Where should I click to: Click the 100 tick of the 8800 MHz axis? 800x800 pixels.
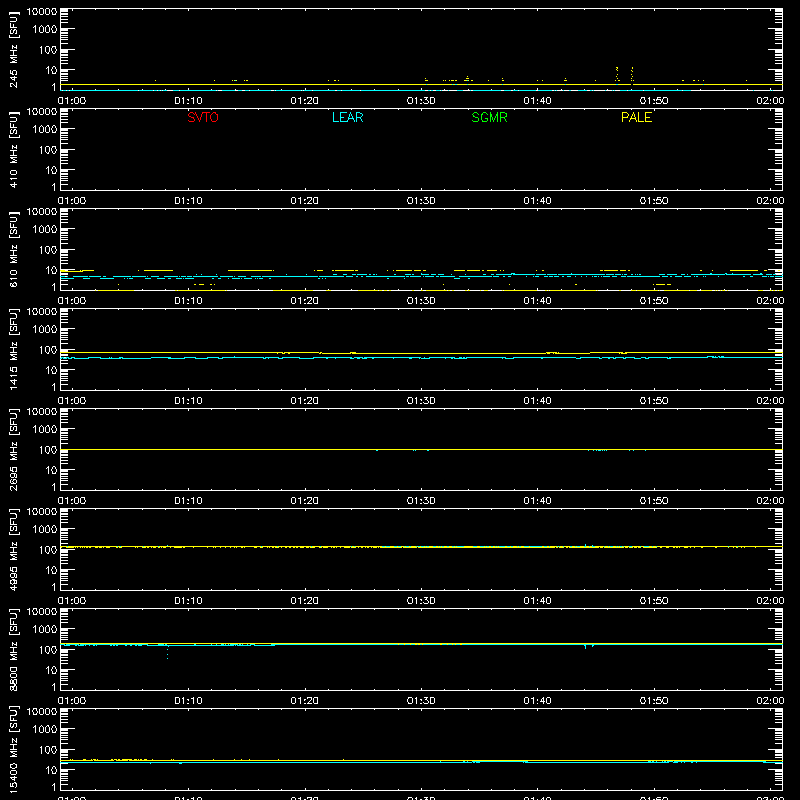coord(48,650)
